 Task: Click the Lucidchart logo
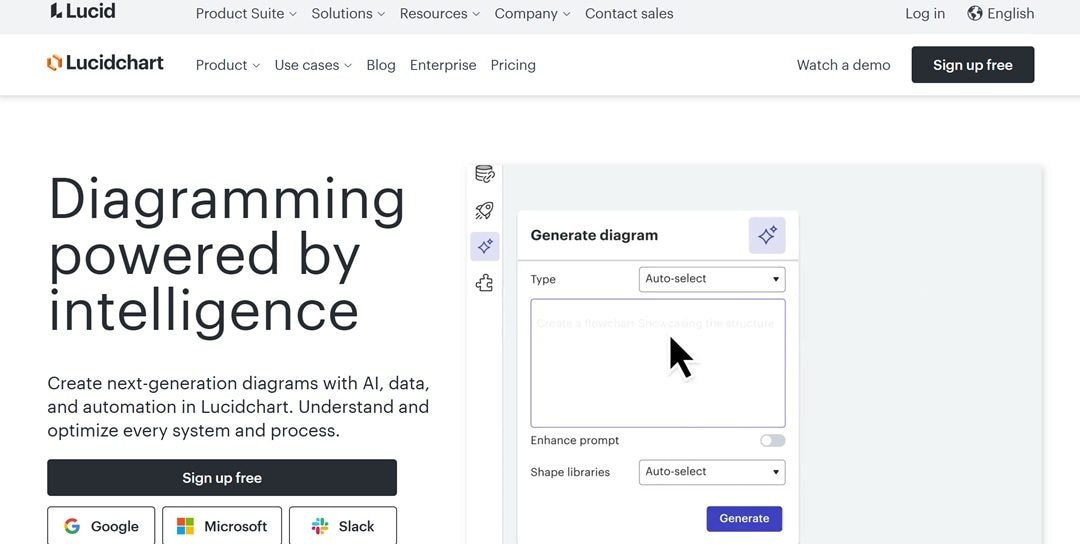105,64
